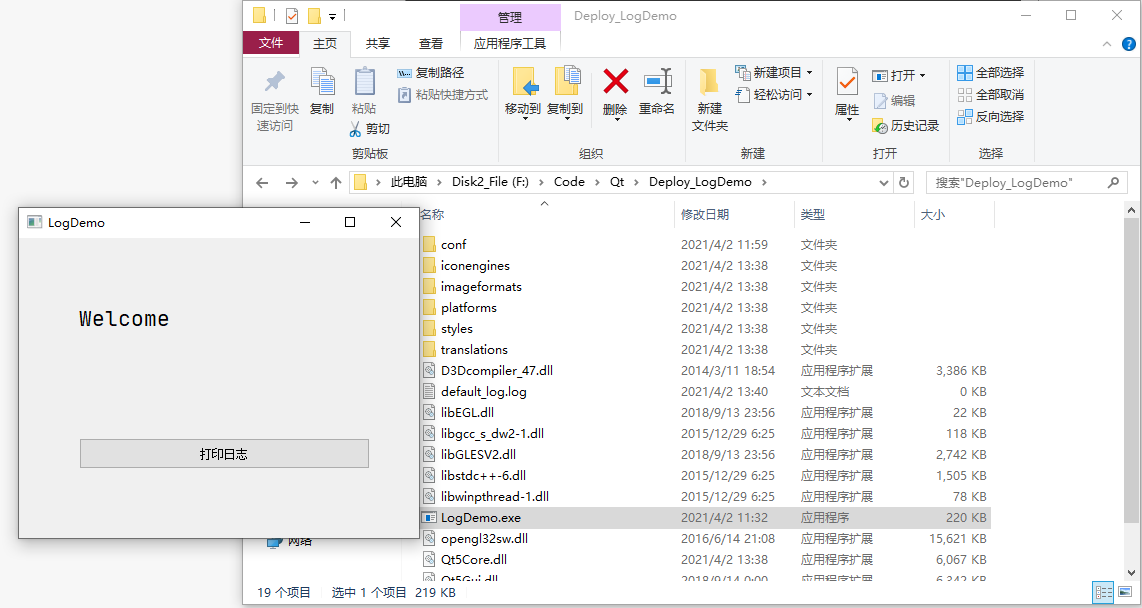Maximize the LogDemo window
1142x608 pixels.
click(x=350, y=222)
